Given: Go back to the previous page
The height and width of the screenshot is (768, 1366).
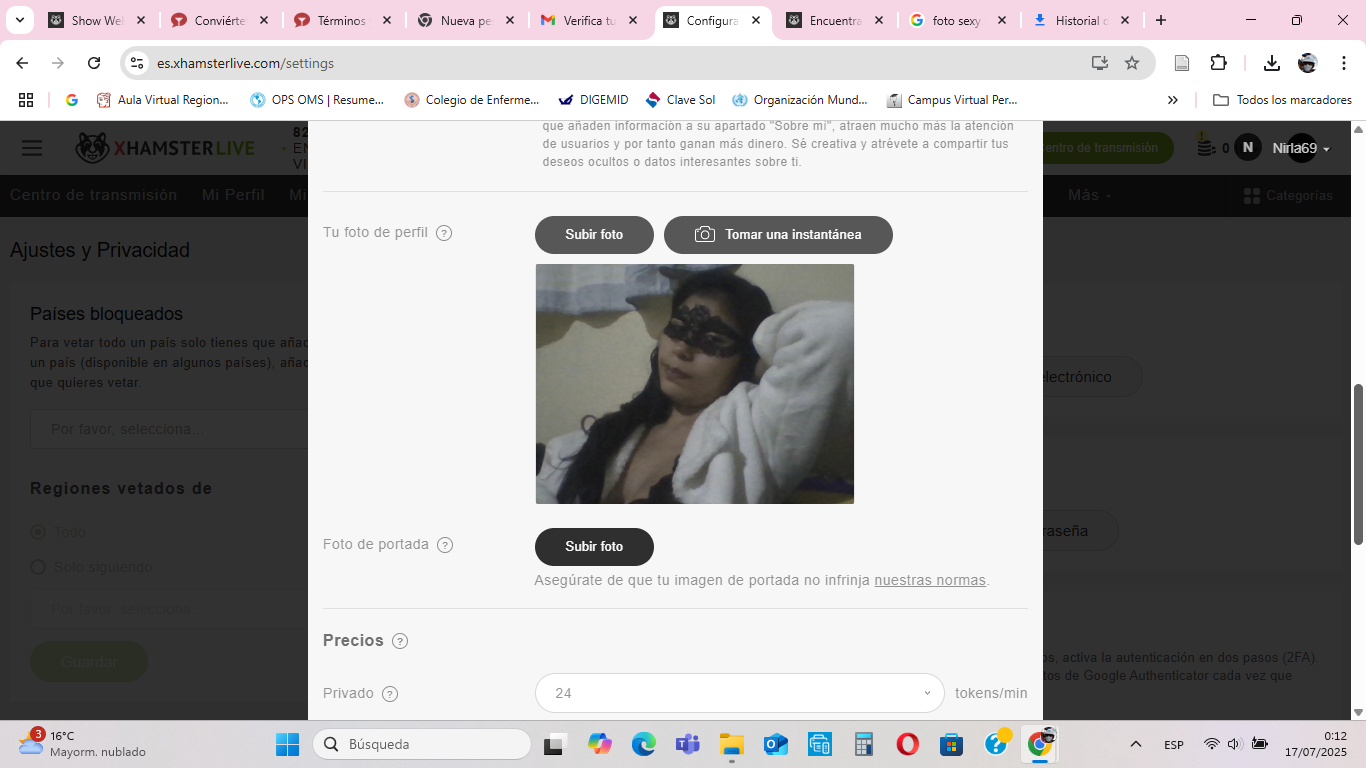Looking at the screenshot, I should point(22,63).
